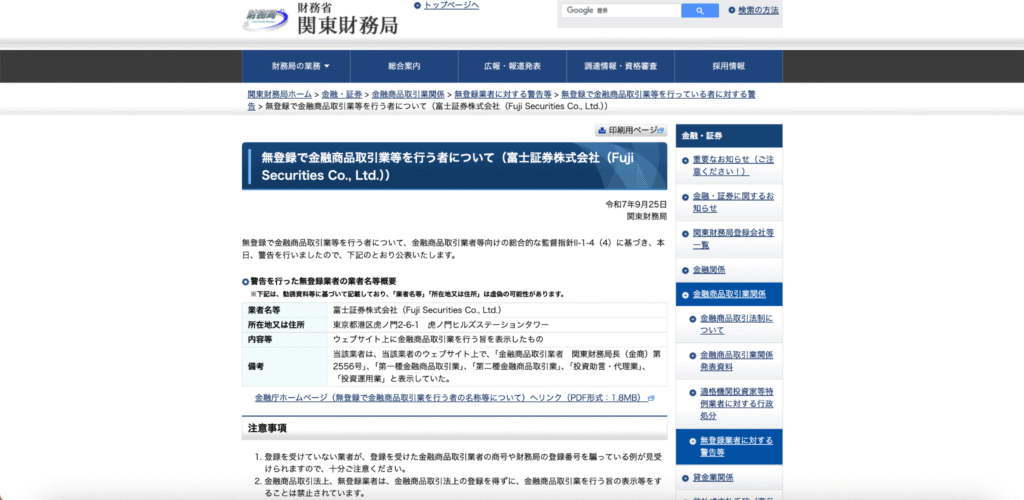This screenshot has width=1024, height=500.
Task: Expand the 財務局の業務 dropdown menu
Action: click(300, 66)
